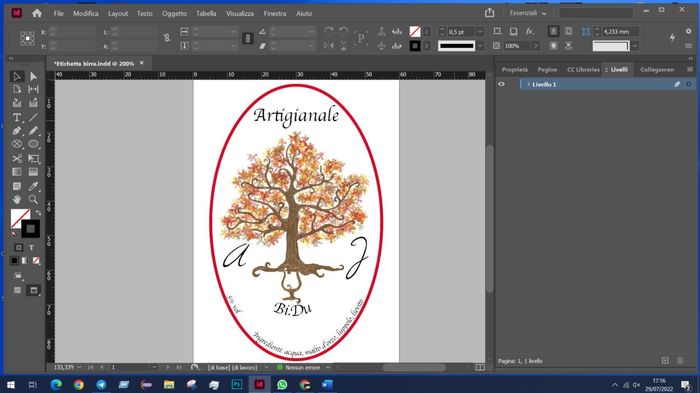Close the Etichetta birra.indd tab
This screenshot has width=700, height=393.
[142, 63]
